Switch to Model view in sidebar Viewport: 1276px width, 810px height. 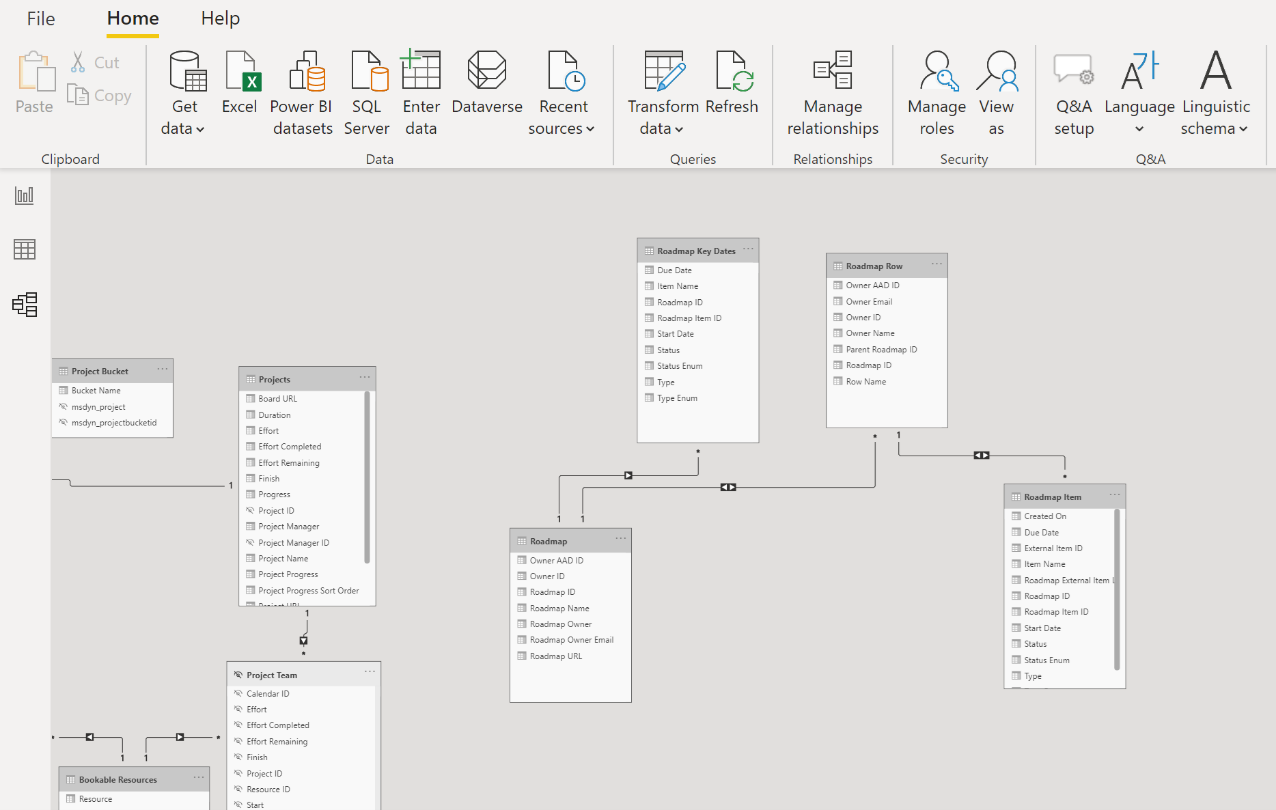coord(25,305)
